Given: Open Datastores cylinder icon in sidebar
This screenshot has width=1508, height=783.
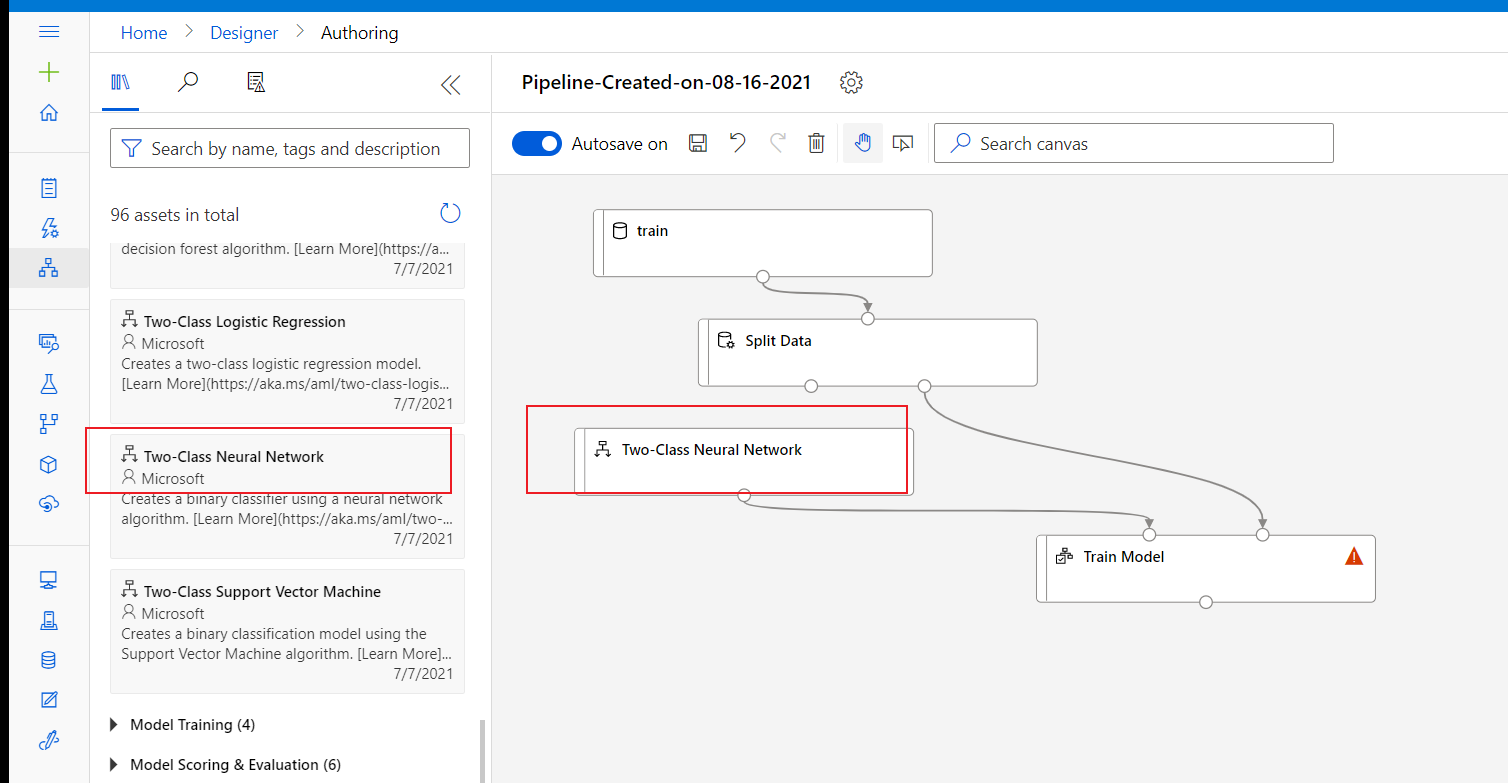Looking at the screenshot, I should (49, 660).
